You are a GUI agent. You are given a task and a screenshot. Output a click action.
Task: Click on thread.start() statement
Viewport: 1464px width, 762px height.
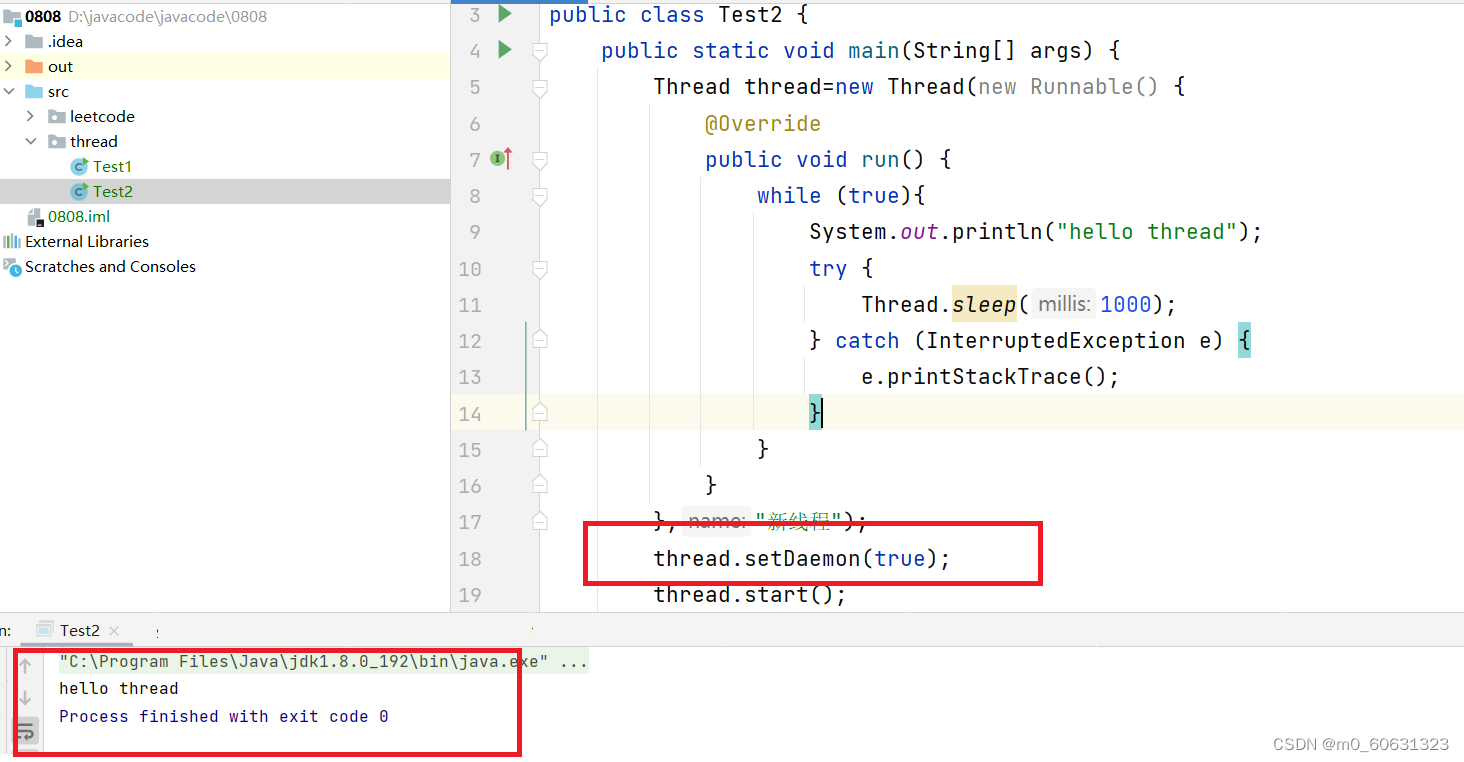(x=750, y=594)
